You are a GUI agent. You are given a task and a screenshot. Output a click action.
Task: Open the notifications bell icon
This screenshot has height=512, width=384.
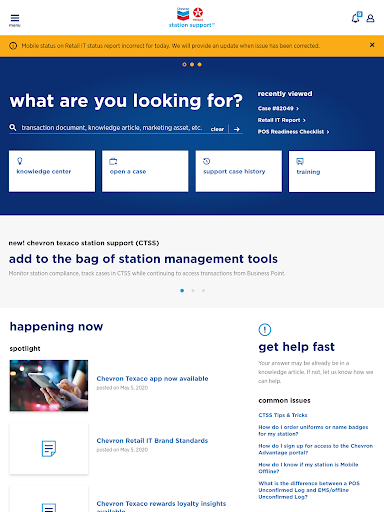pos(356,17)
